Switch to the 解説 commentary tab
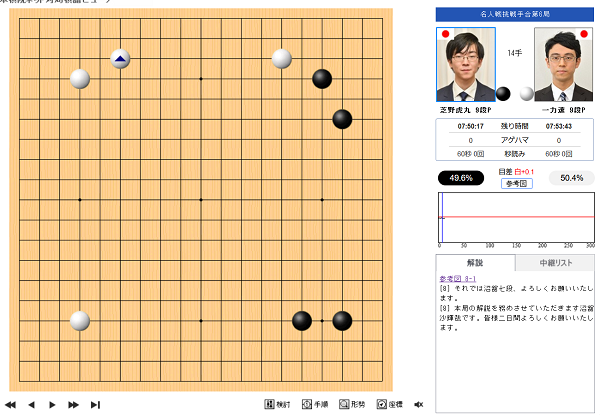 click(475, 263)
